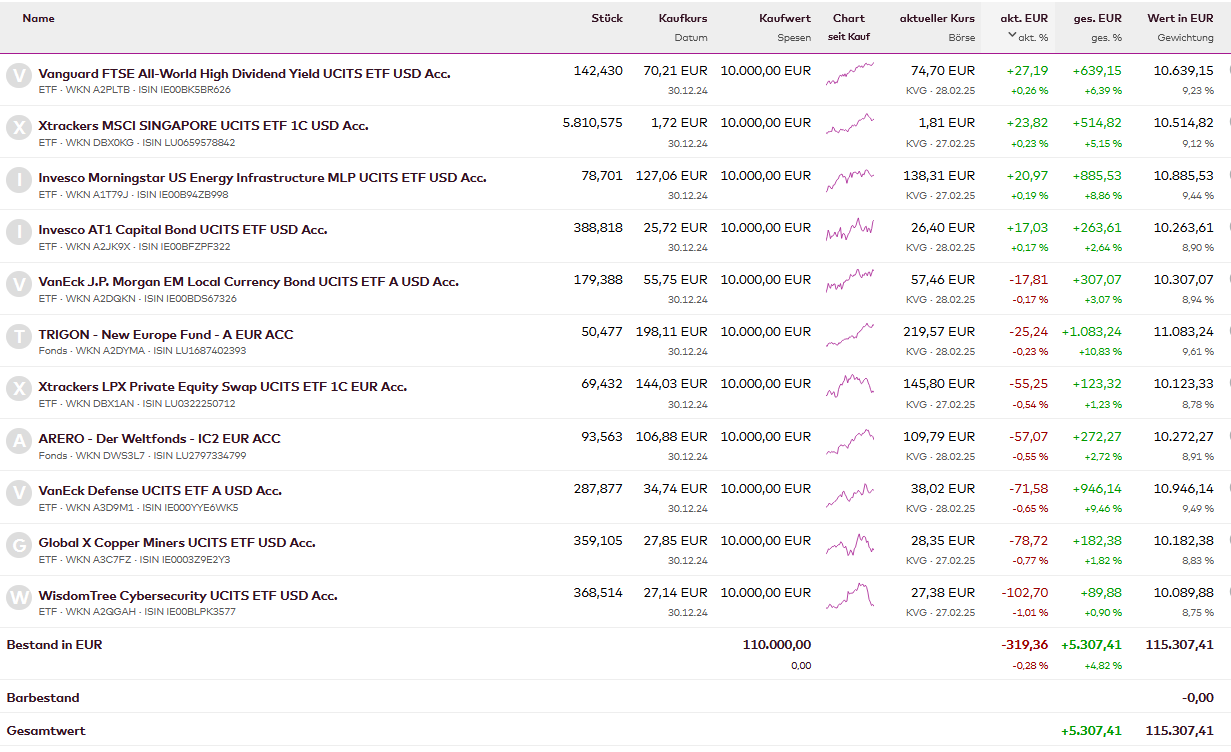The width and height of the screenshot is (1231, 752).
Task: Open the Xtrackers LPX Private Equity Swap link
Action: click(222, 387)
